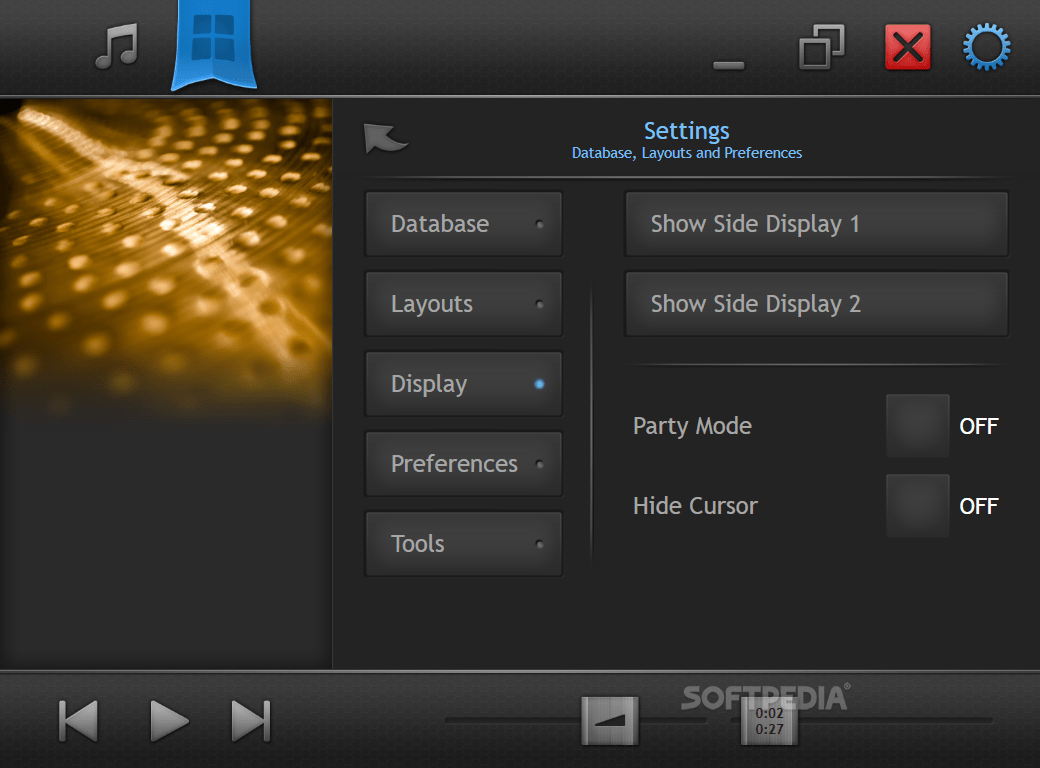This screenshot has height=768, width=1040.
Task: Click the OFF text beside Hide Cursor
Action: [x=978, y=506]
